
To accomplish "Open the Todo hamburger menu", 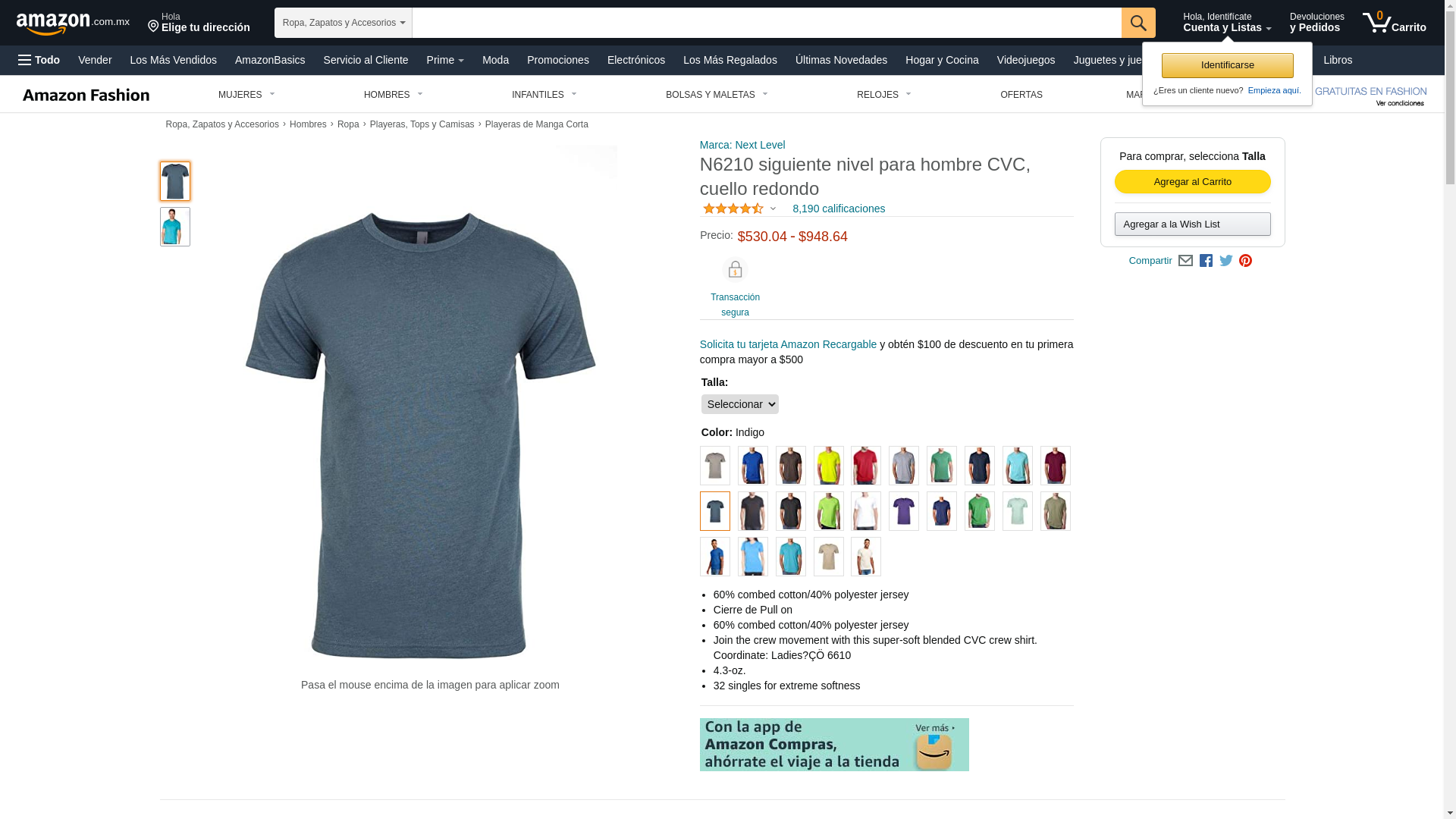I will [x=39, y=60].
